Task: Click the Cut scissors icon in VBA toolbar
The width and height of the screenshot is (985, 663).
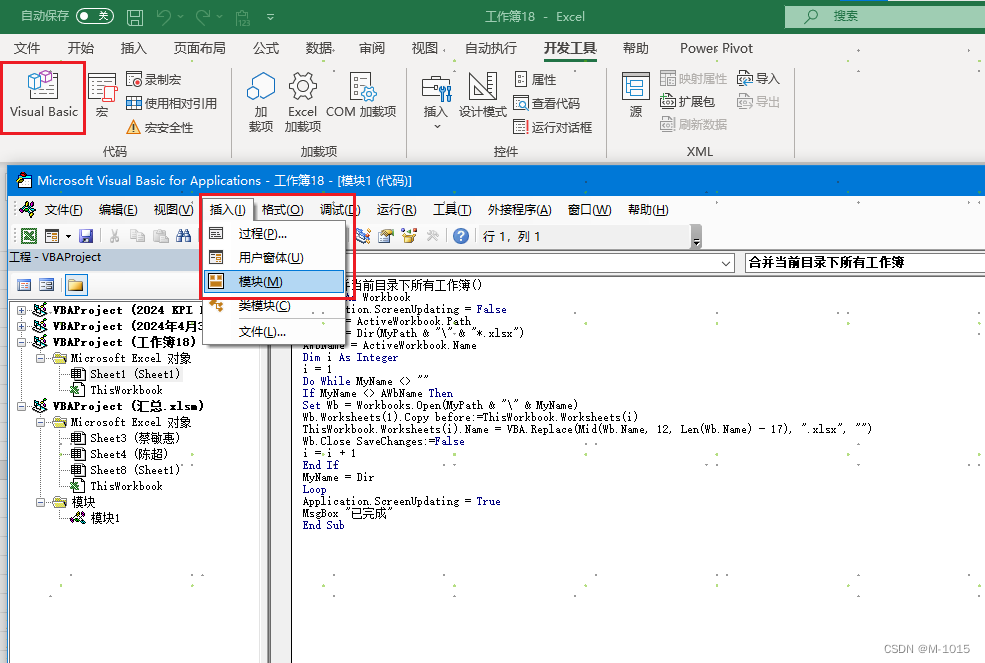Action: pos(114,236)
